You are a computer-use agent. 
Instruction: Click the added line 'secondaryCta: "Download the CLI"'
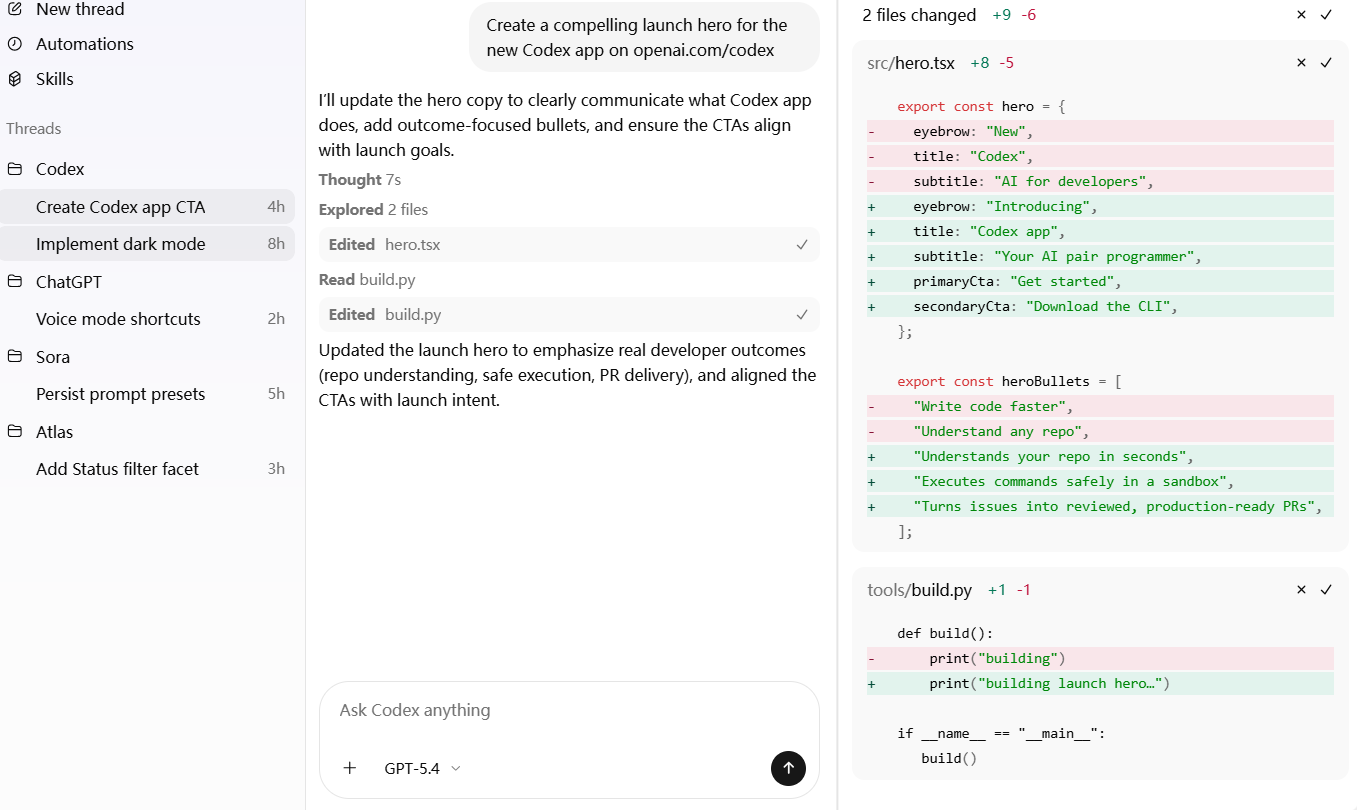tap(1100, 306)
